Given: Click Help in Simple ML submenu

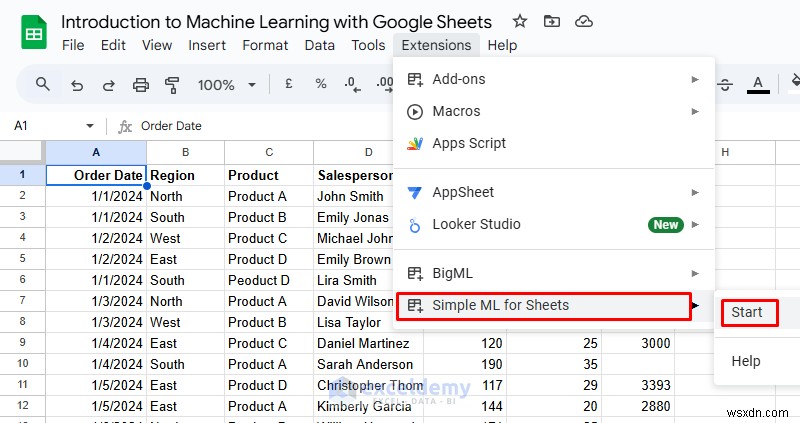Looking at the screenshot, I should click(x=746, y=361).
